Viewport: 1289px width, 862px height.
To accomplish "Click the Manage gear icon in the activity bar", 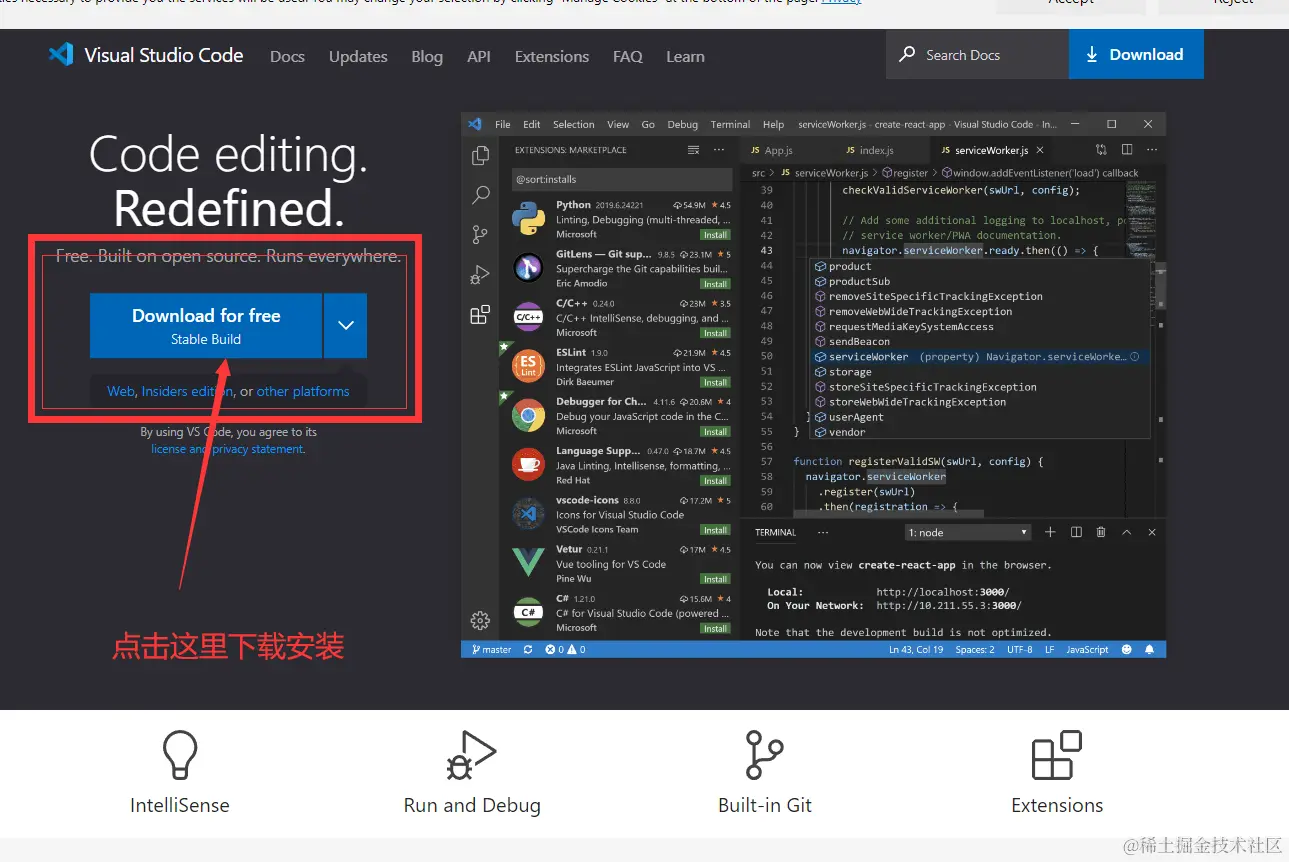I will (480, 620).
